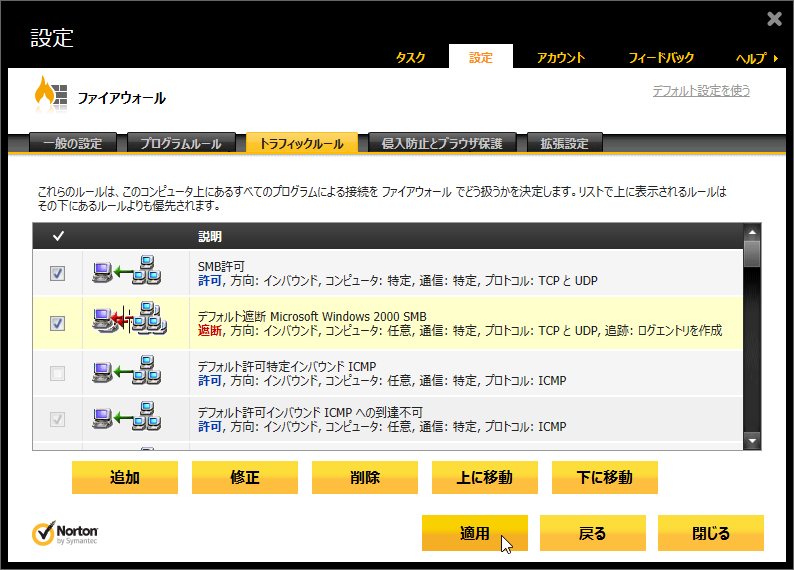Toggle the SMB許可 rule checkbox

[x=58, y=273]
